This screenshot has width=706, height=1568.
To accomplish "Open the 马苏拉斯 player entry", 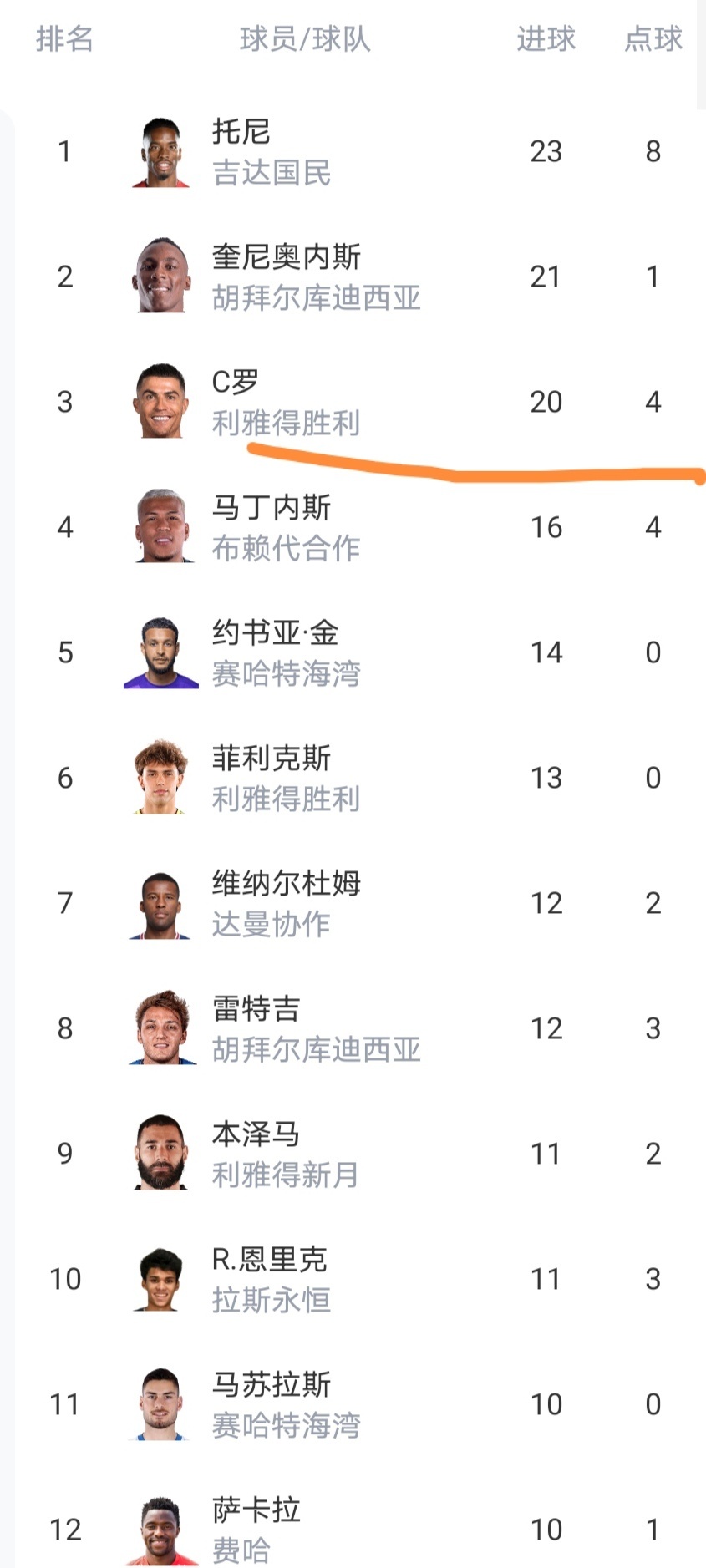I will coord(272,1384).
